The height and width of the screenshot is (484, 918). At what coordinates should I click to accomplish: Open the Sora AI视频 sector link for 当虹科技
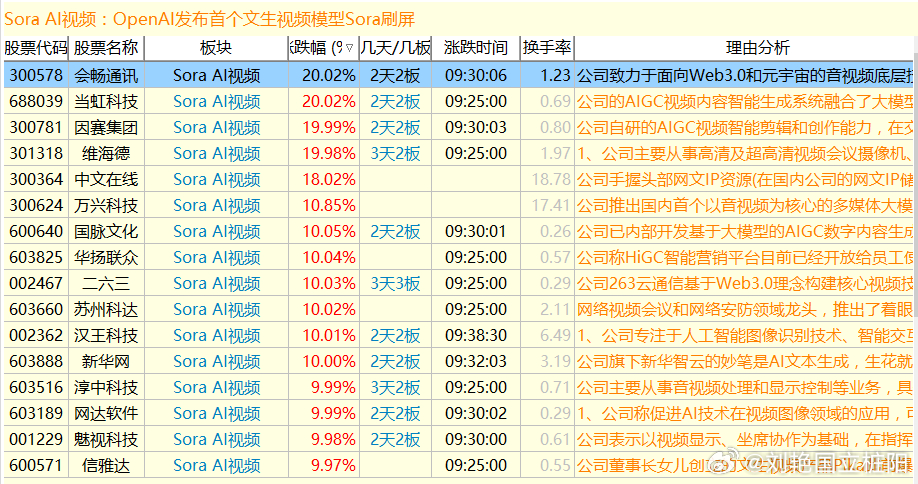216,101
